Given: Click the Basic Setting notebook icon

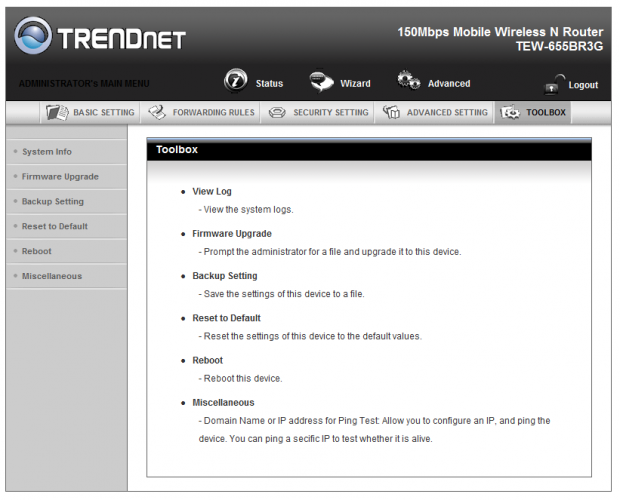Looking at the screenshot, I should (57, 113).
